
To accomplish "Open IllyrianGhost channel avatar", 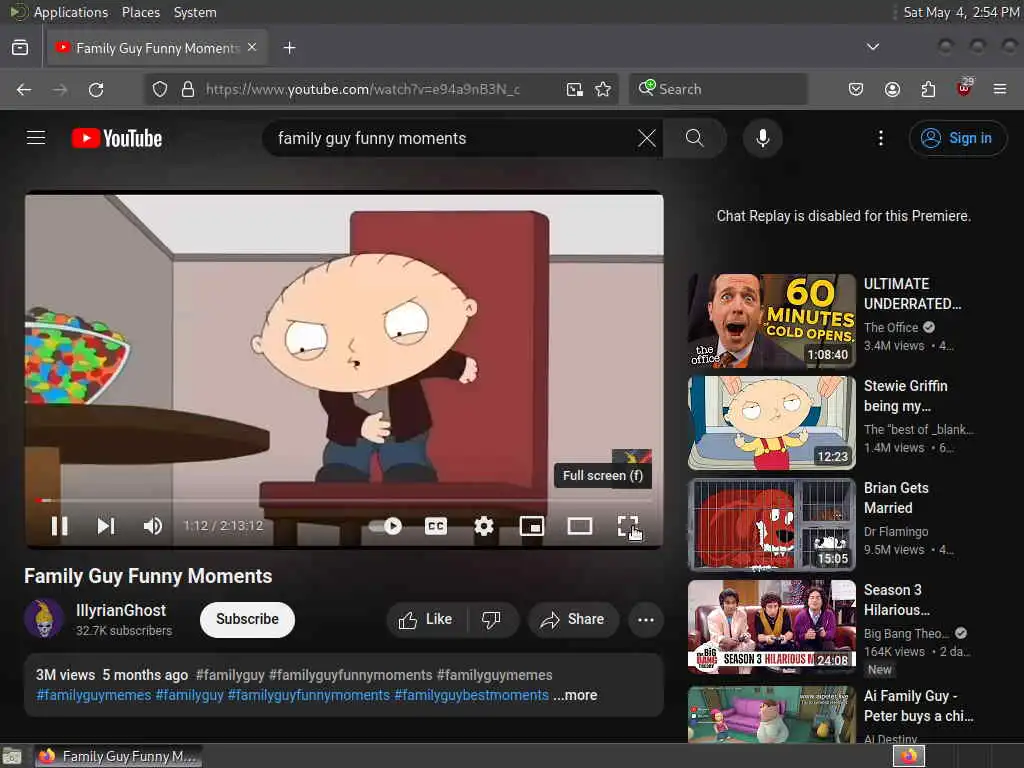I will (43, 618).
